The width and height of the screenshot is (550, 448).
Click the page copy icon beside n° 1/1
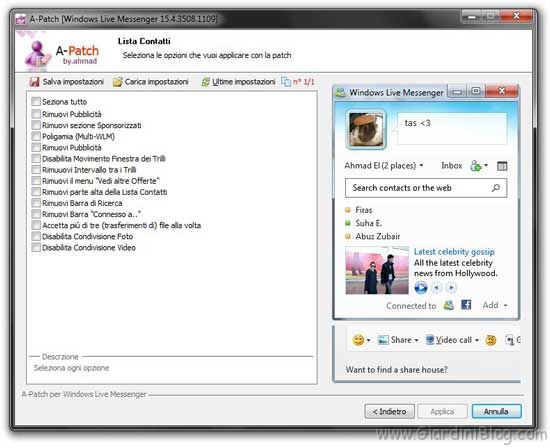[286, 82]
